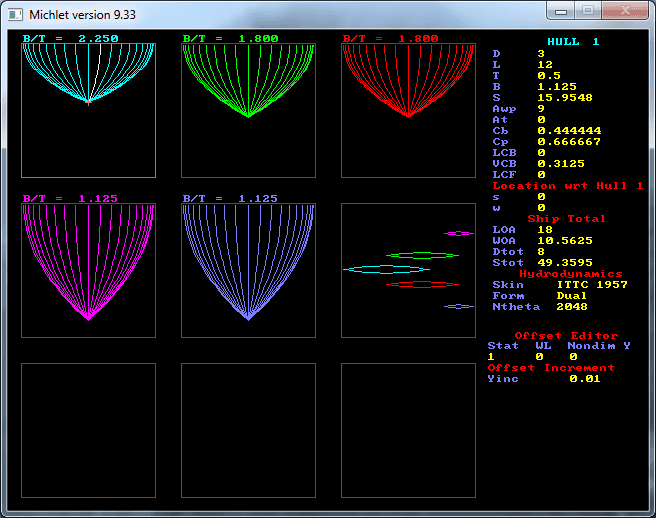
Task: Click the cyan hull outline in layout view
Action: tap(386, 269)
